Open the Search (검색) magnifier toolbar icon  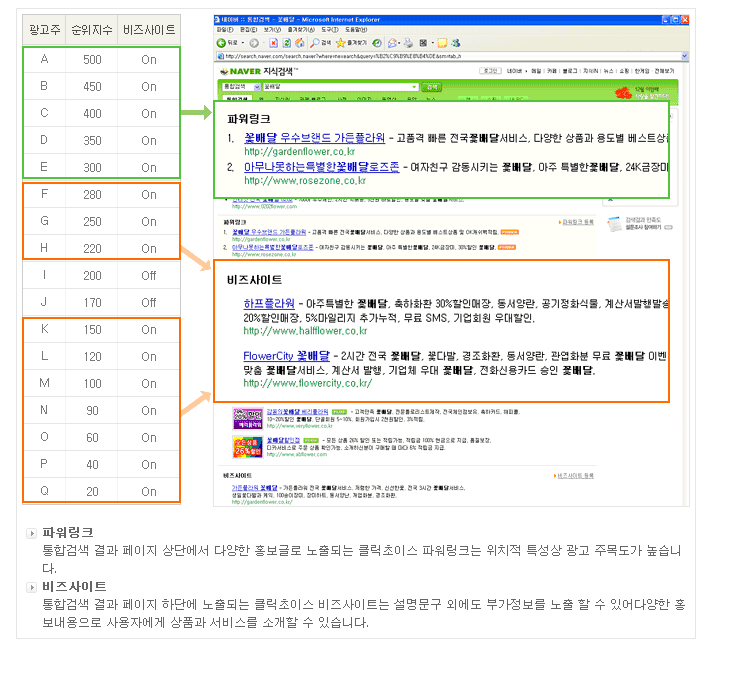(313, 43)
